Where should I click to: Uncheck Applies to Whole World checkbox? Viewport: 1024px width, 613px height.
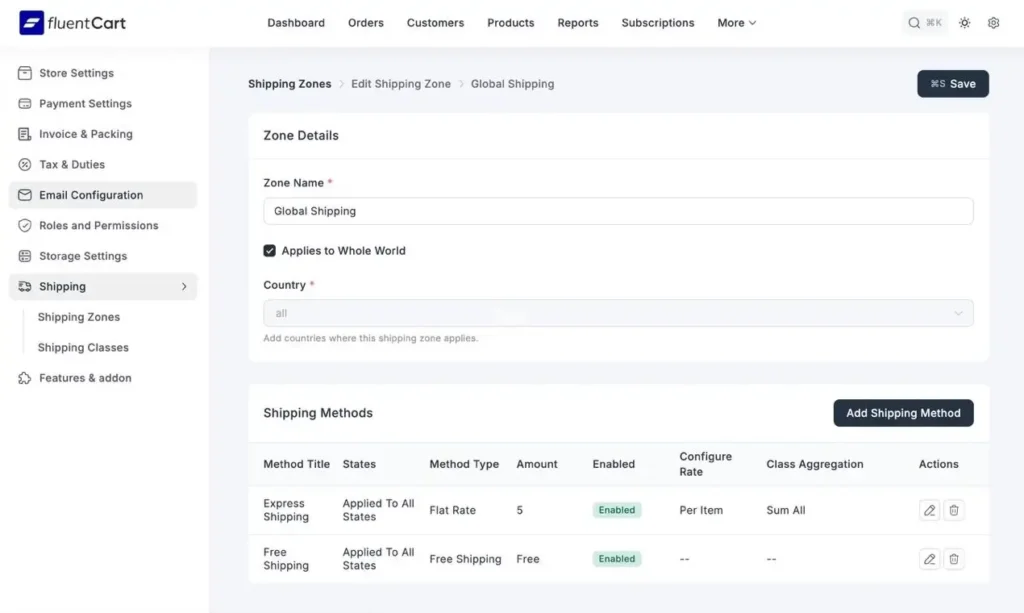(x=270, y=251)
